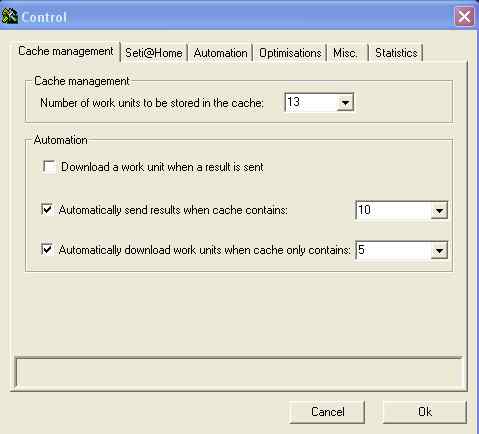Click the cache size field showing 13
Image resolution: width=479 pixels, height=434 pixels.
[x=311, y=102]
